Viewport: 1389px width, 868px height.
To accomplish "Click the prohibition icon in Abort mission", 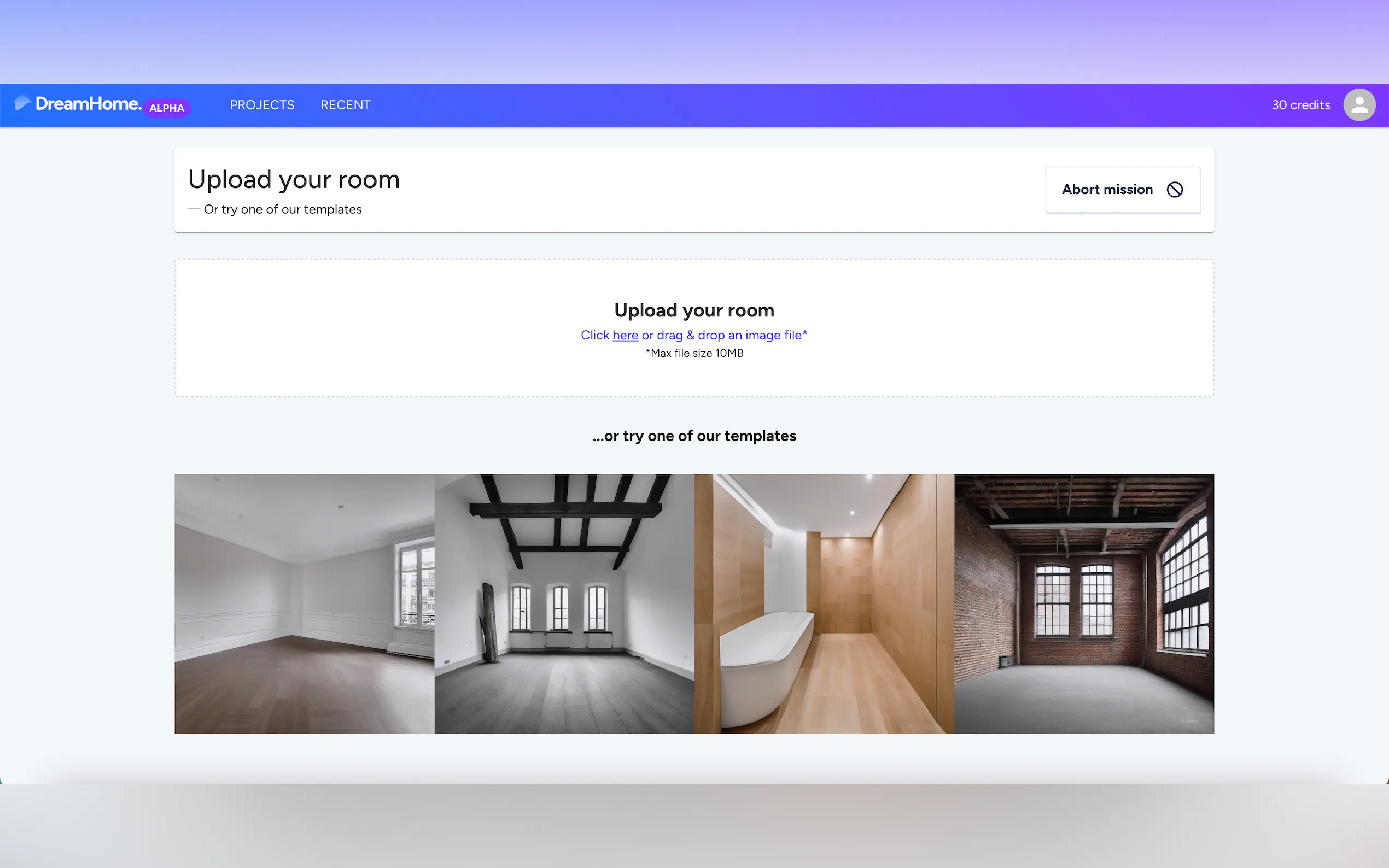I will click(x=1174, y=190).
